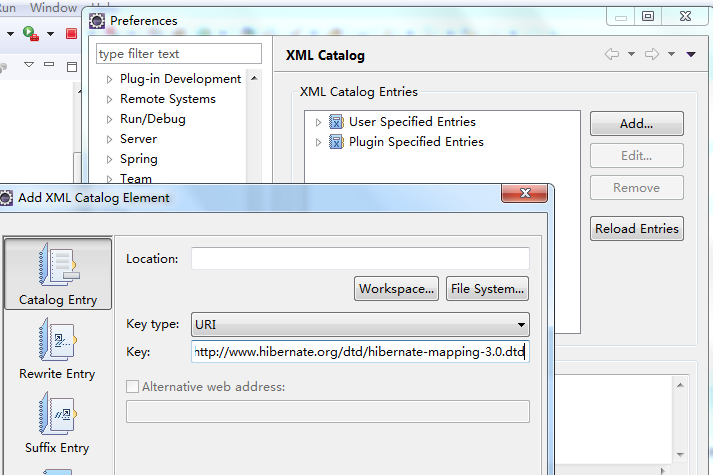
Task: Click the red Stop toolbar icon
Action: point(71,34)
